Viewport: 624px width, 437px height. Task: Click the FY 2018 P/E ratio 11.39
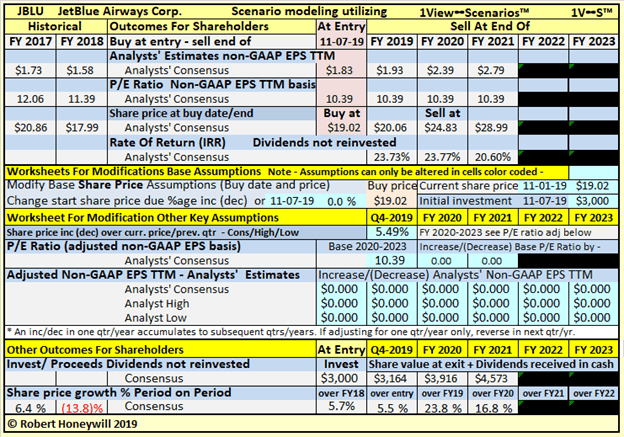(x=82, y=99)
